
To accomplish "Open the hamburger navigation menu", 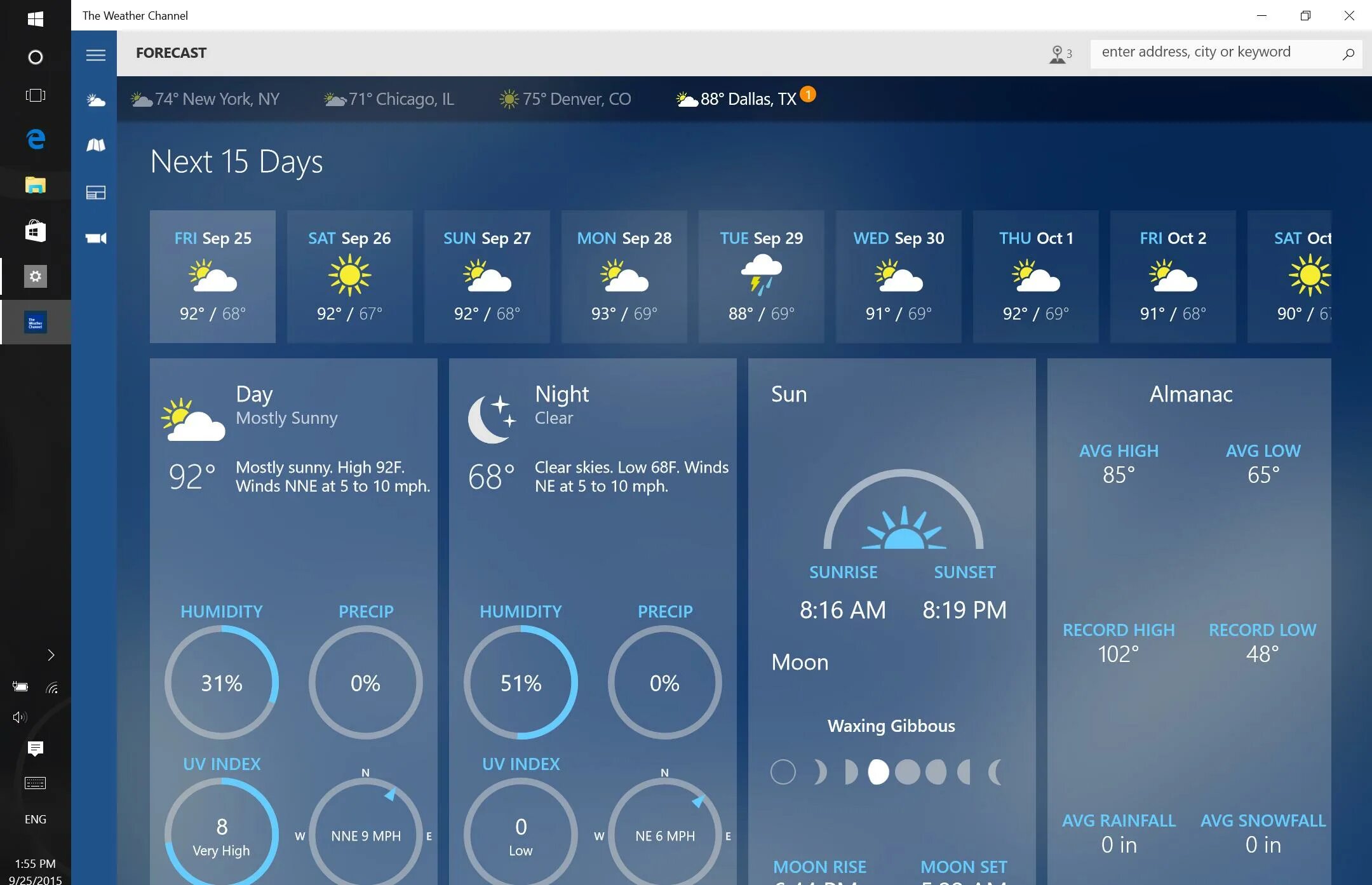I will pos(95,55).
